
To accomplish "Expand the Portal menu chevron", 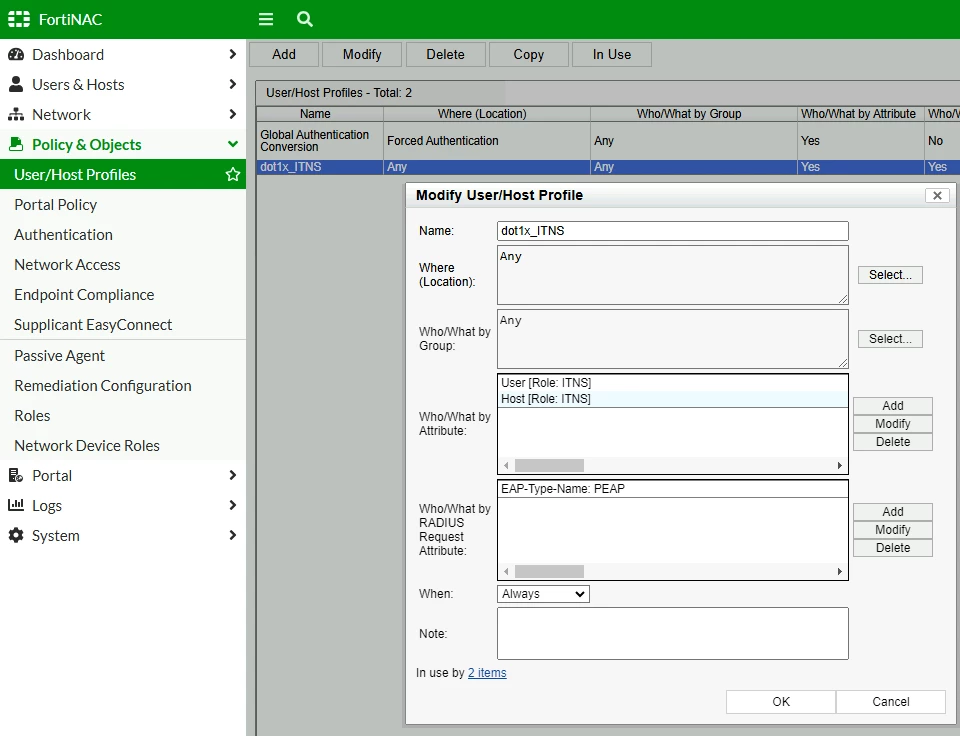I will click(x=233, y=475).
